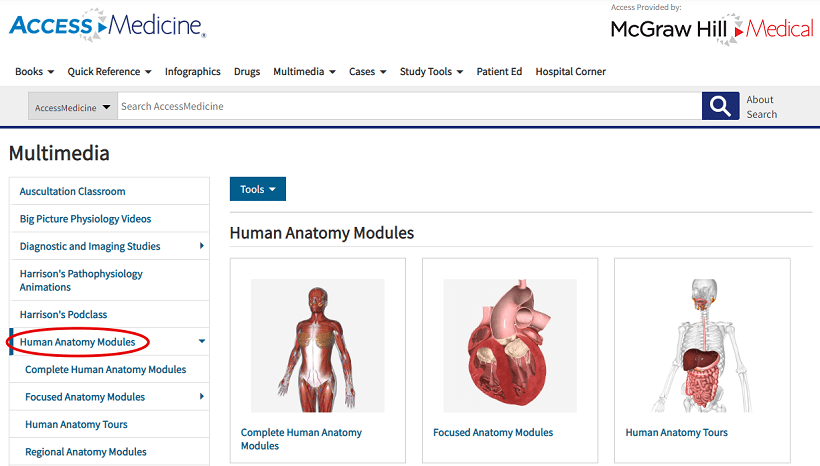The height and width of the screenshot is (466, 820).
Task: Open the AccessMedicine logo homepage
Action: coord(108,25)
